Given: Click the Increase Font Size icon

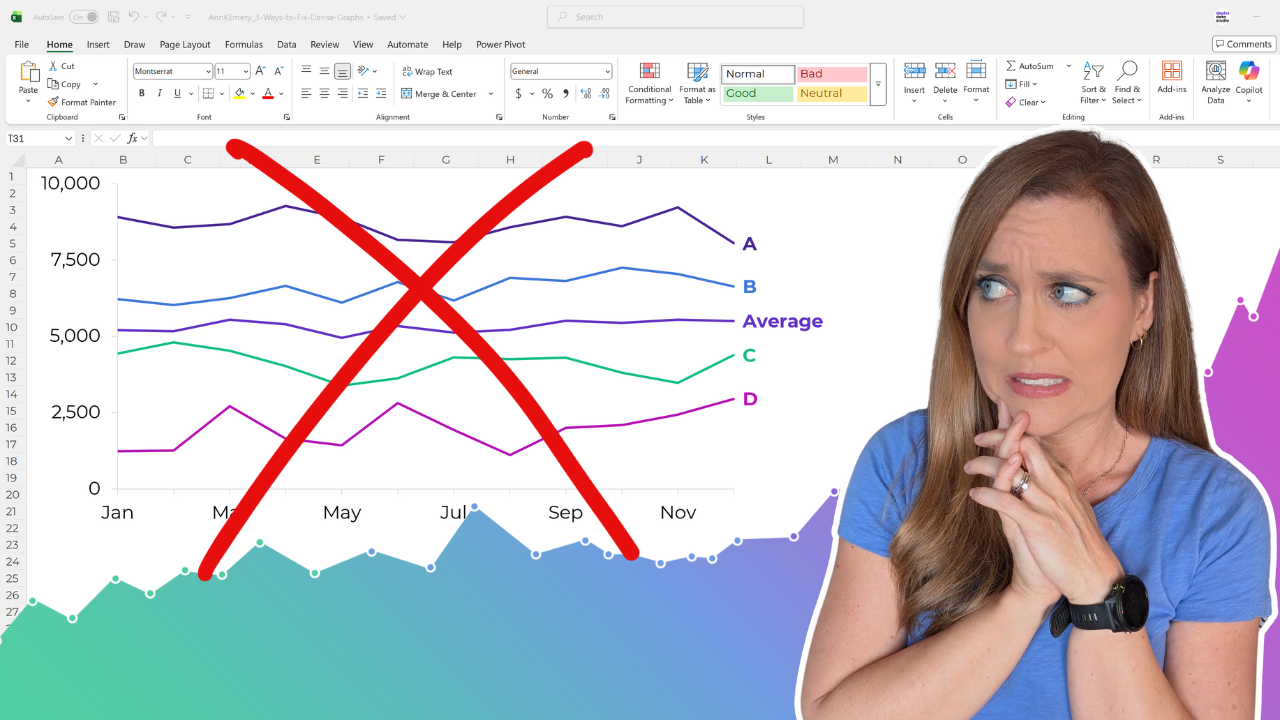Looking at the screenshot, I should click(260, 71).
